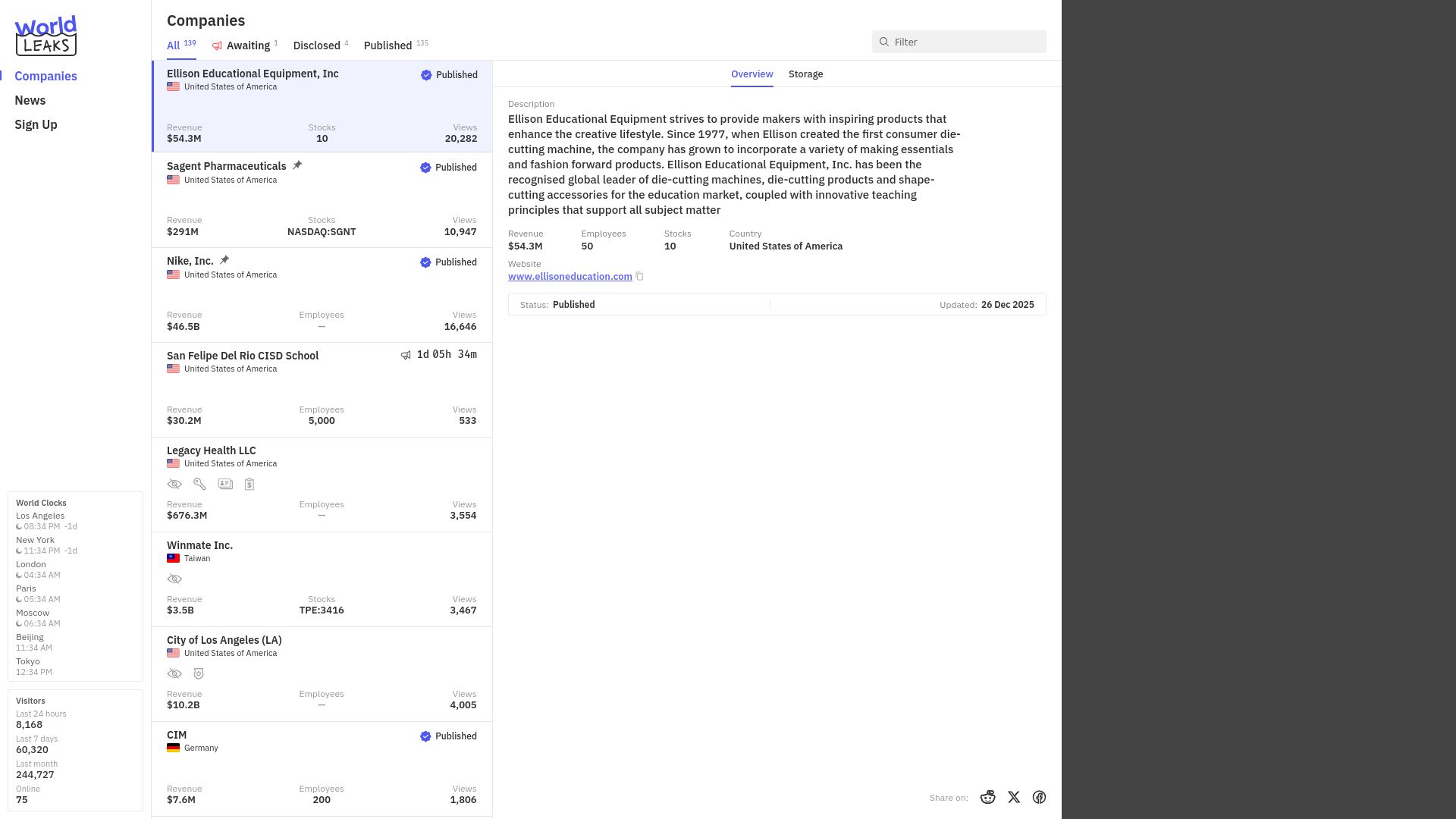
Task: Select Legacy Health LLC entry
Action: tap(322, 485)
